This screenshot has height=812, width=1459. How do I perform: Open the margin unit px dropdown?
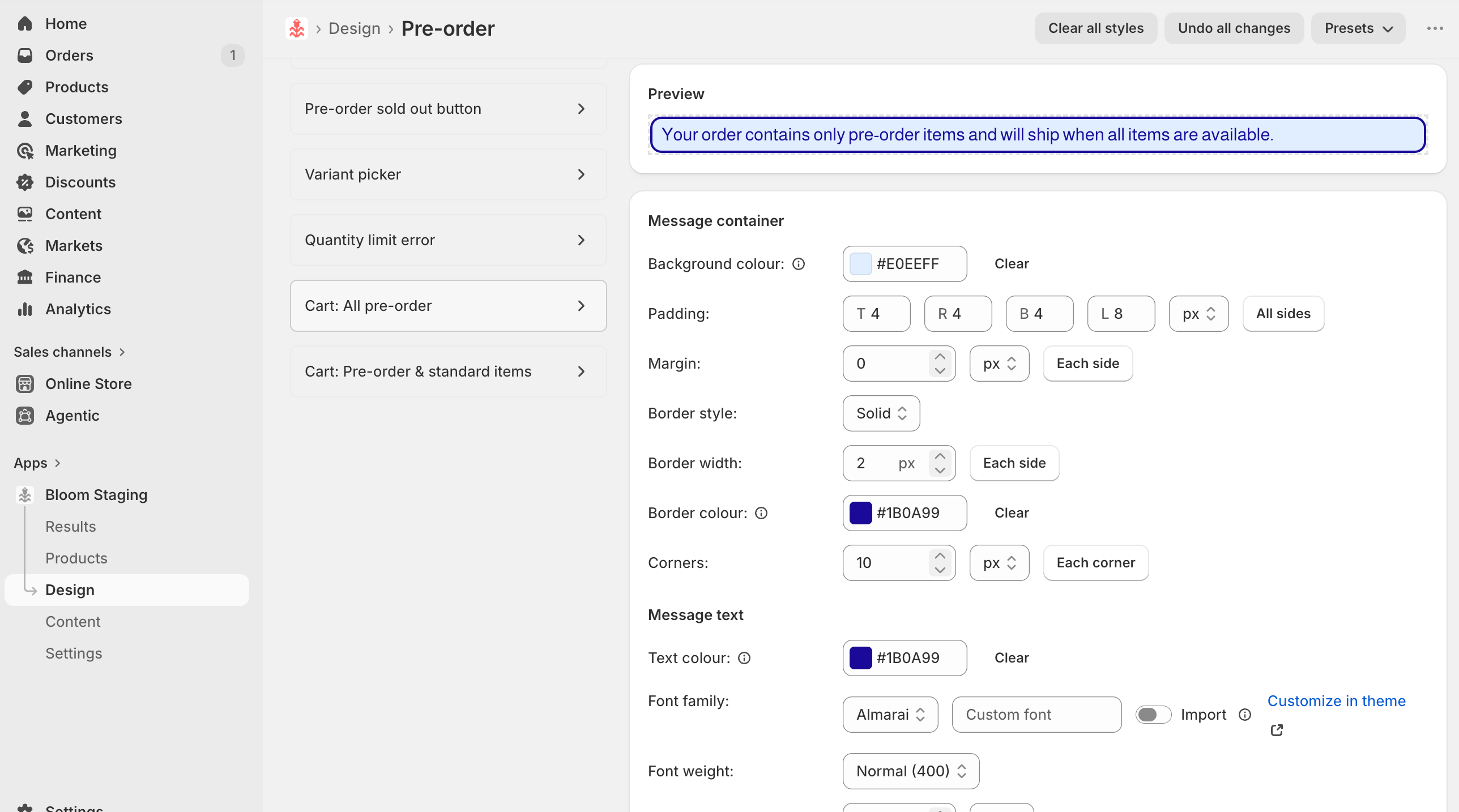[x=999, y=364]
